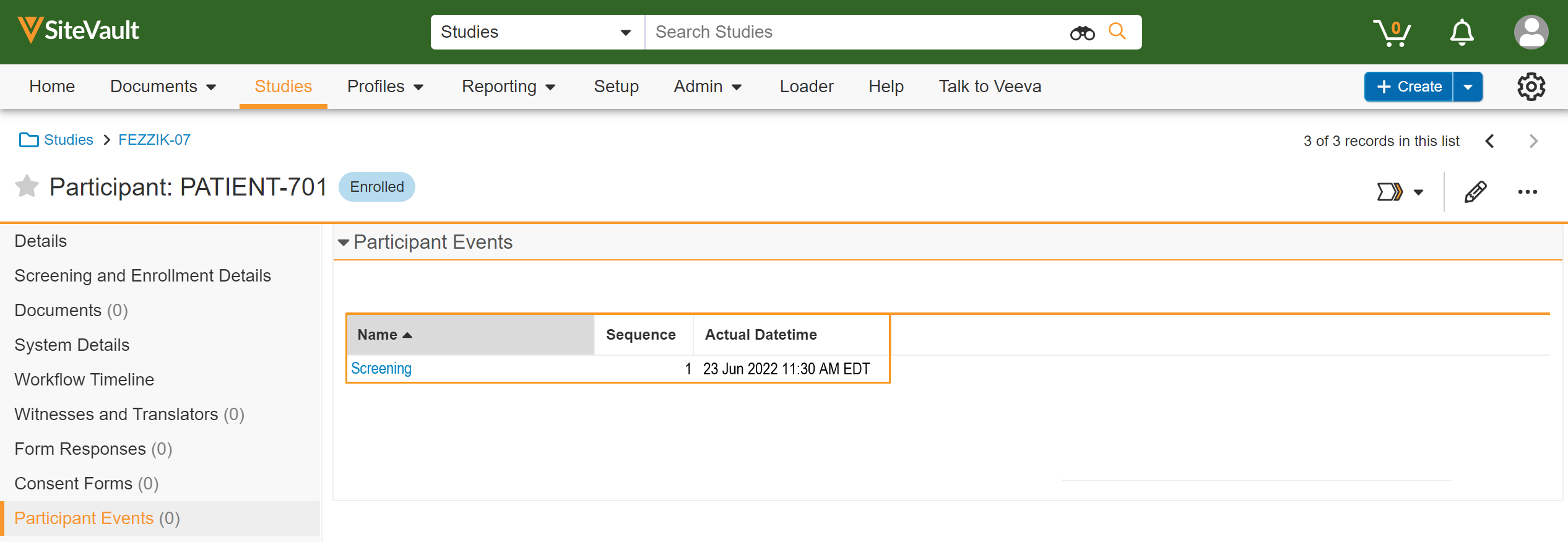
Task: Open the Reporting menu
Action: coord(508,87)
